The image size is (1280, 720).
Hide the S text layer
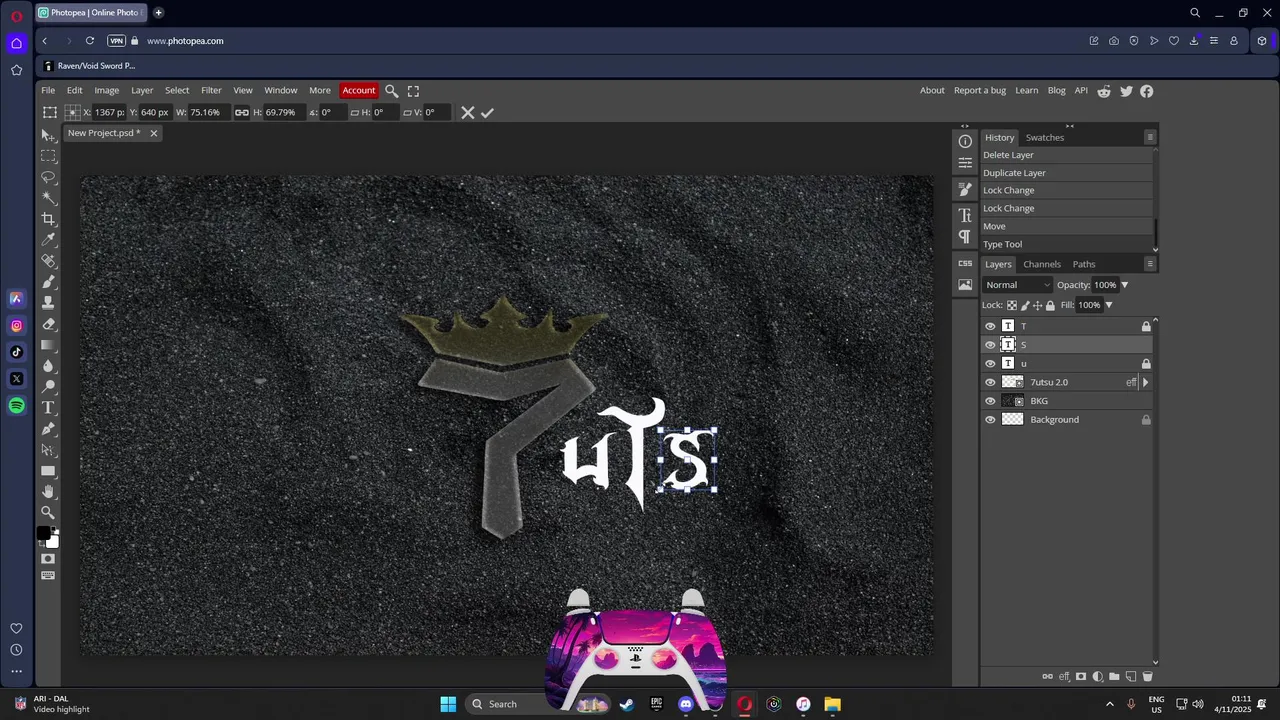(990, 345)
